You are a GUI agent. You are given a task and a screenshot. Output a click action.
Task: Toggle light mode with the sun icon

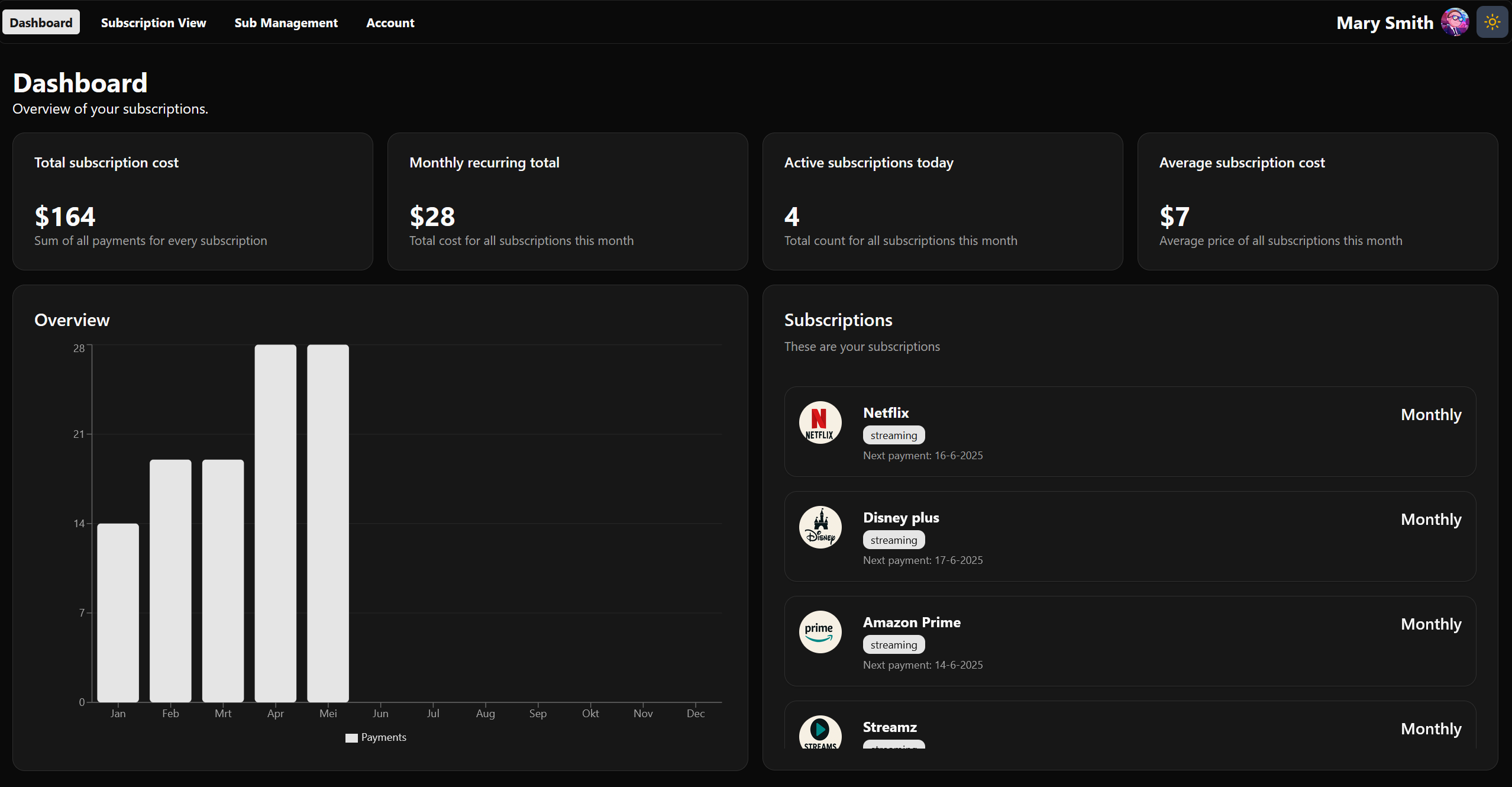[1492, 22]
